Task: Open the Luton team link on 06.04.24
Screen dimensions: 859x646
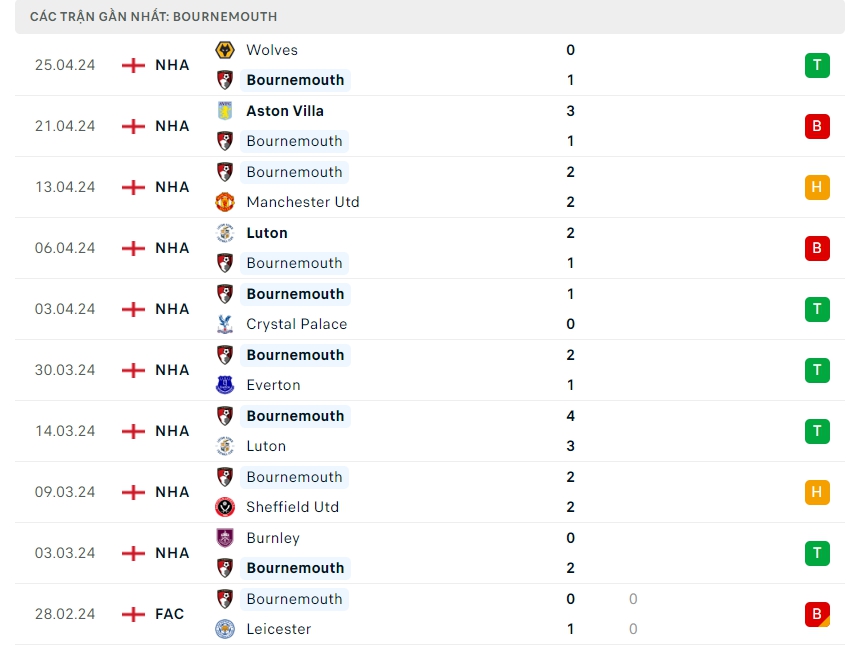Action: click(x=267, y=233)
